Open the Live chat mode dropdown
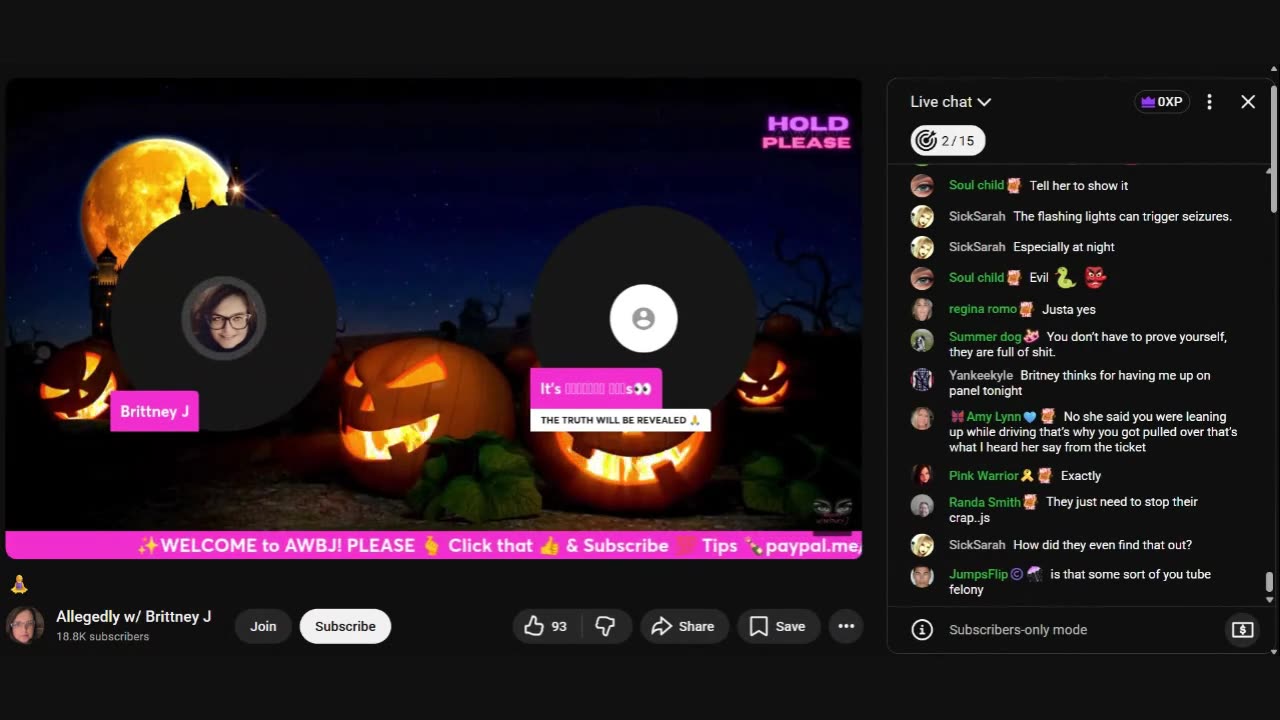 tap(950, 102)
